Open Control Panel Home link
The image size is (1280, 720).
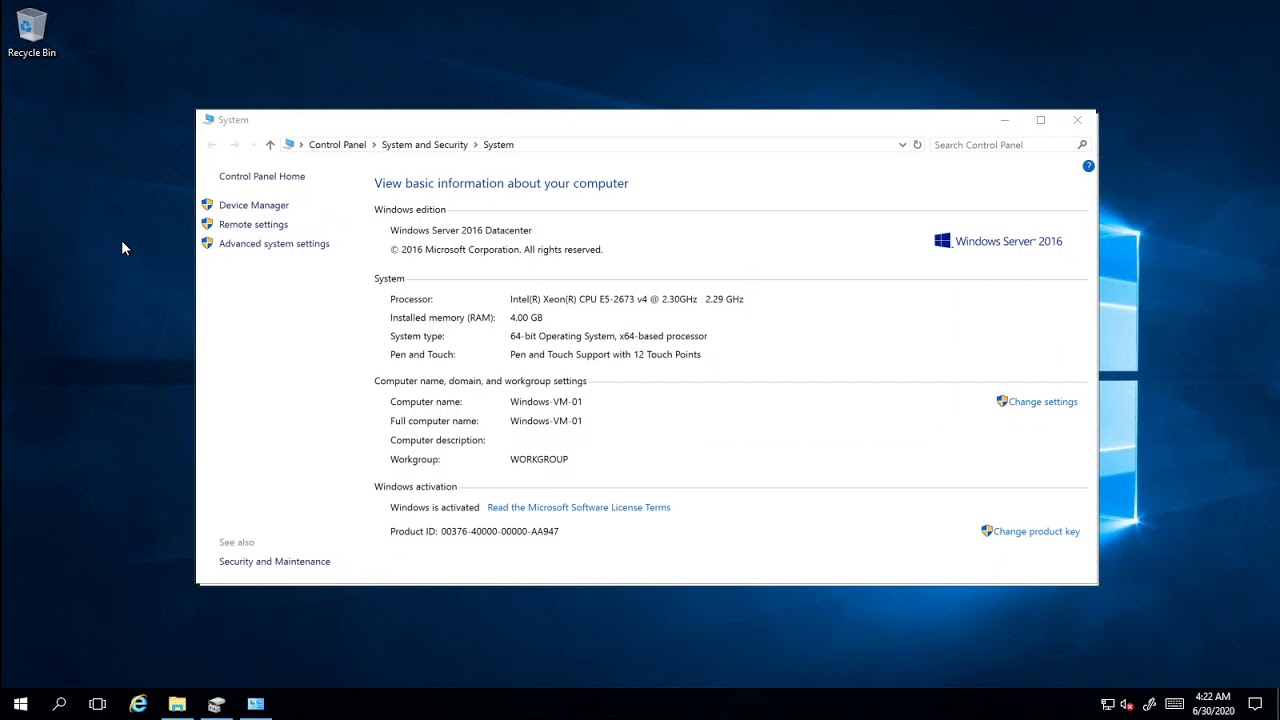pos(262,176)
